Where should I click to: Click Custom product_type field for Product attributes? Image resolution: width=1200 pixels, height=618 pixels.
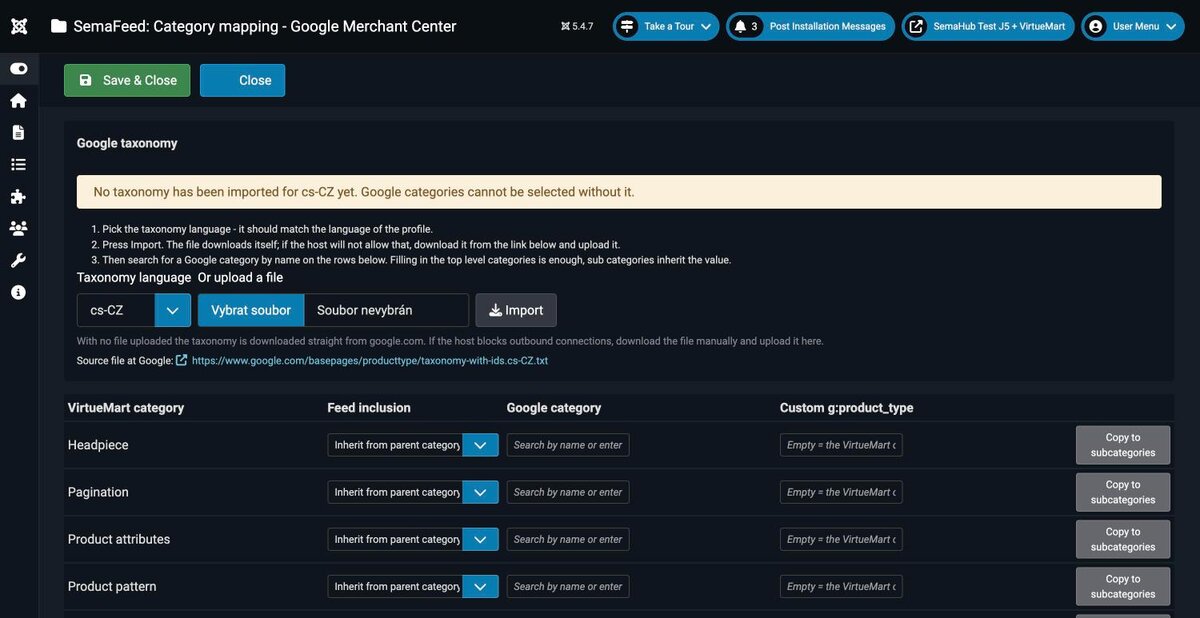[841, 539]
